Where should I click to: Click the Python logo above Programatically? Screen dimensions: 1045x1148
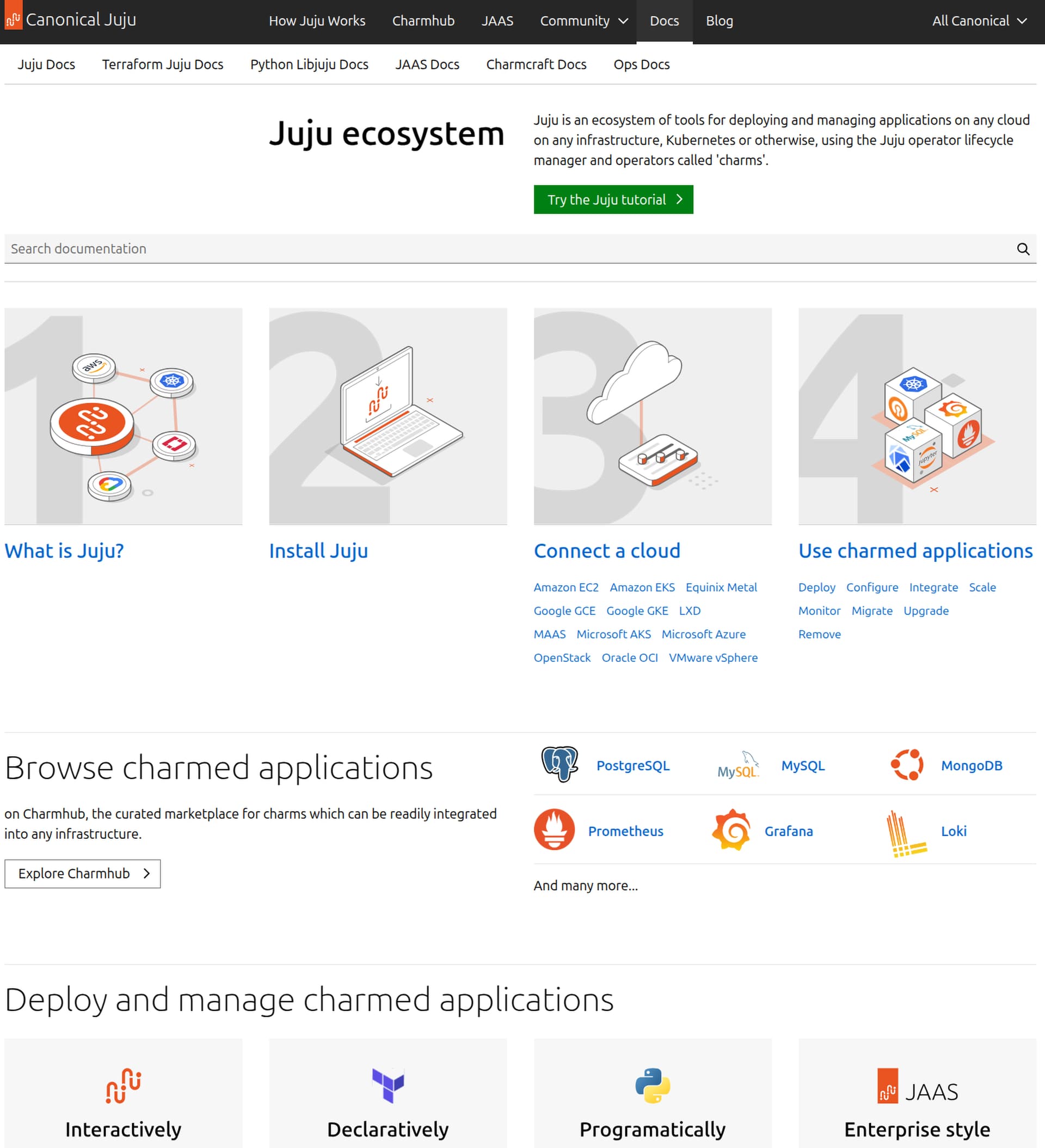[652, 1085]
